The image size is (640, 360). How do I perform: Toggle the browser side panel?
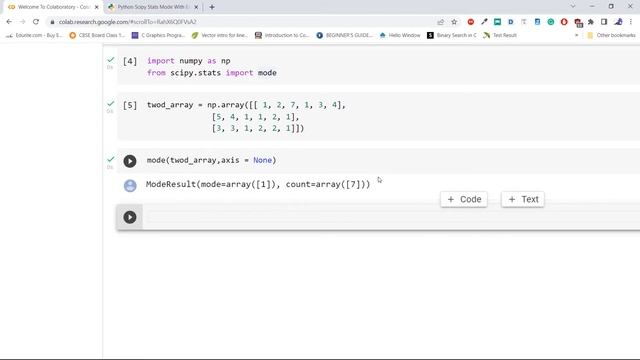pos(604,22)
